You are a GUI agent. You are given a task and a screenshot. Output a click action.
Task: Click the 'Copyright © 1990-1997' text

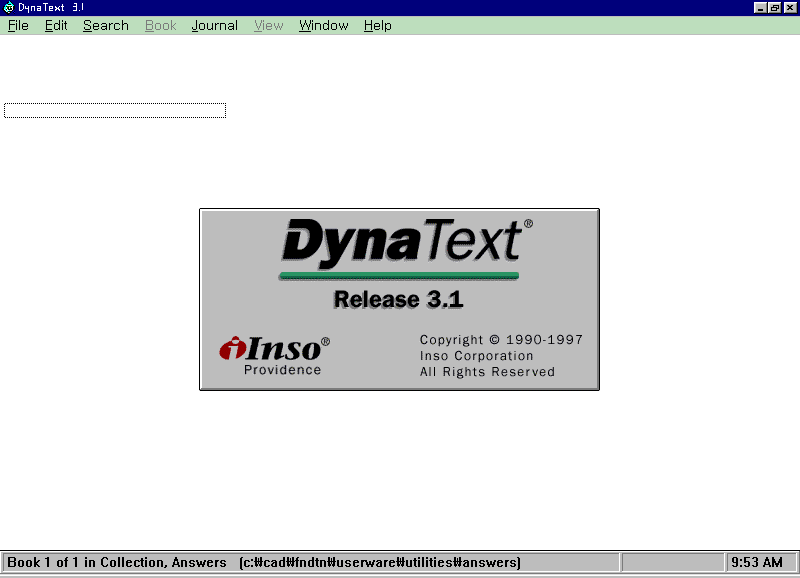(501, 340)
